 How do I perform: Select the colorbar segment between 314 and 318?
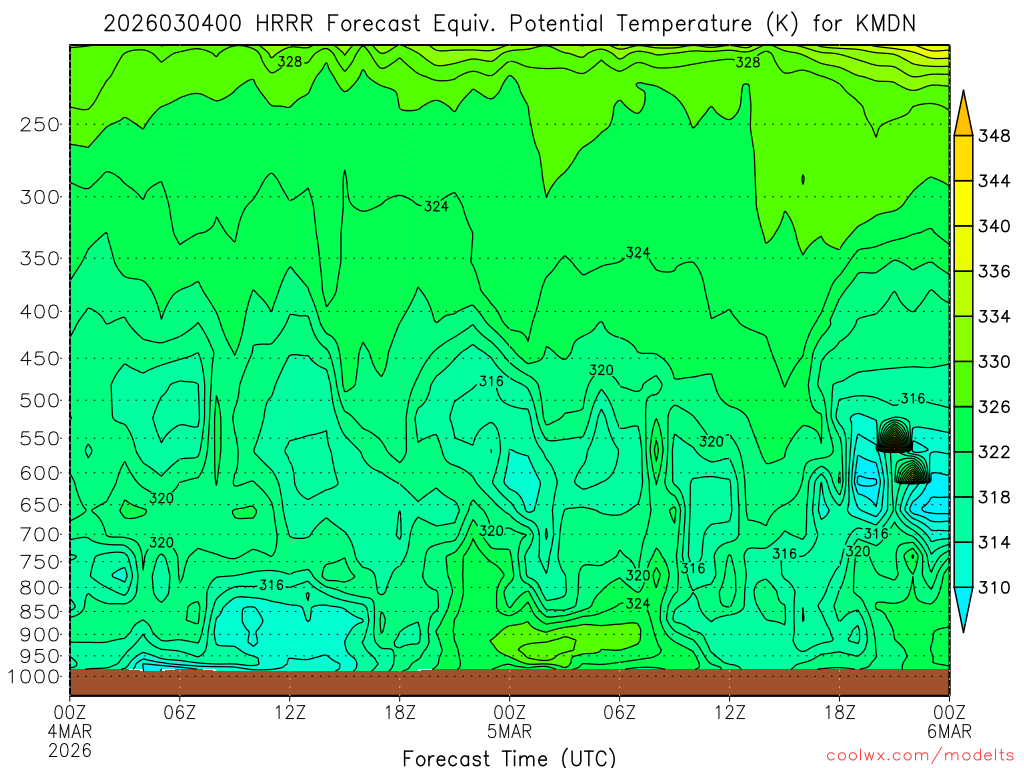coord(963,519)
